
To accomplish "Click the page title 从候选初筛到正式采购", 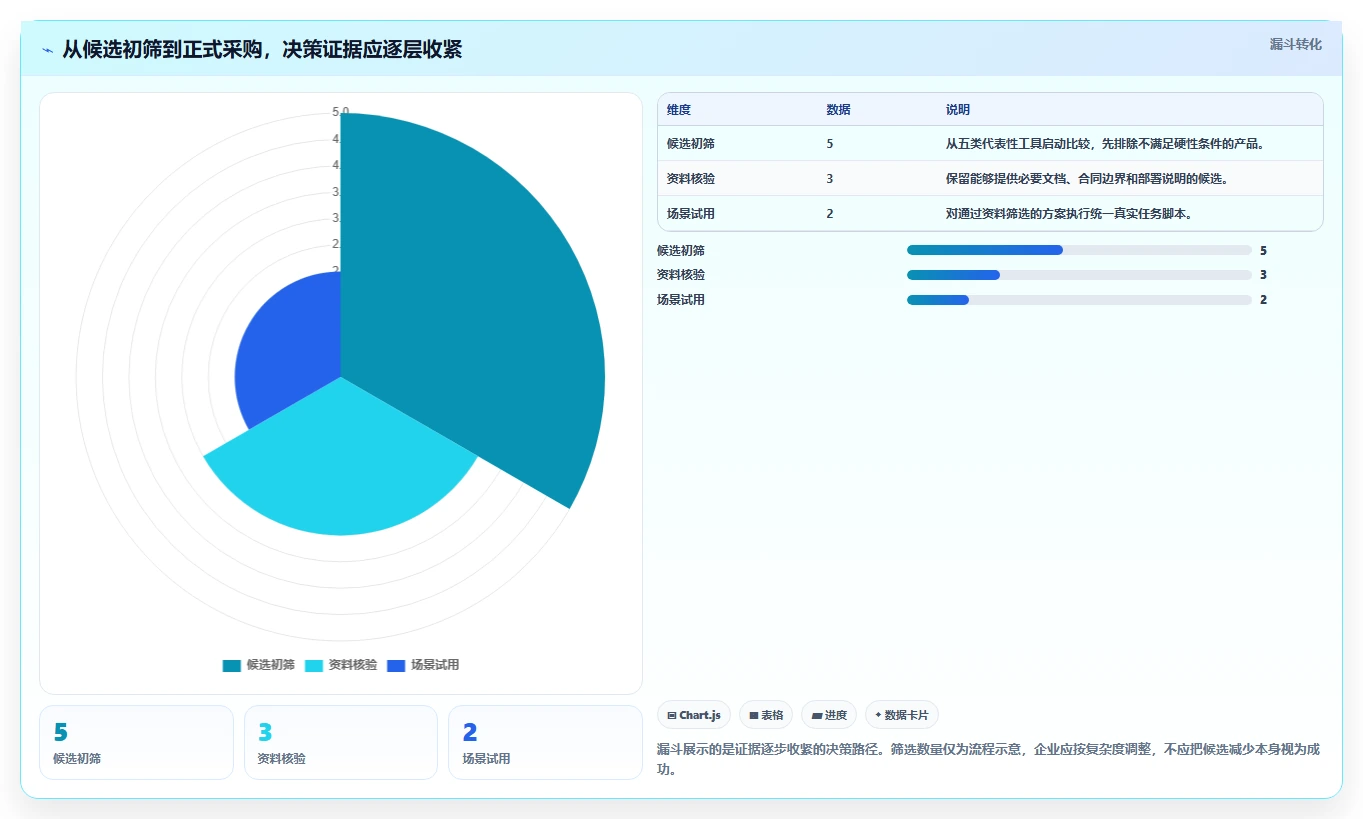I will tap(262, 50).
